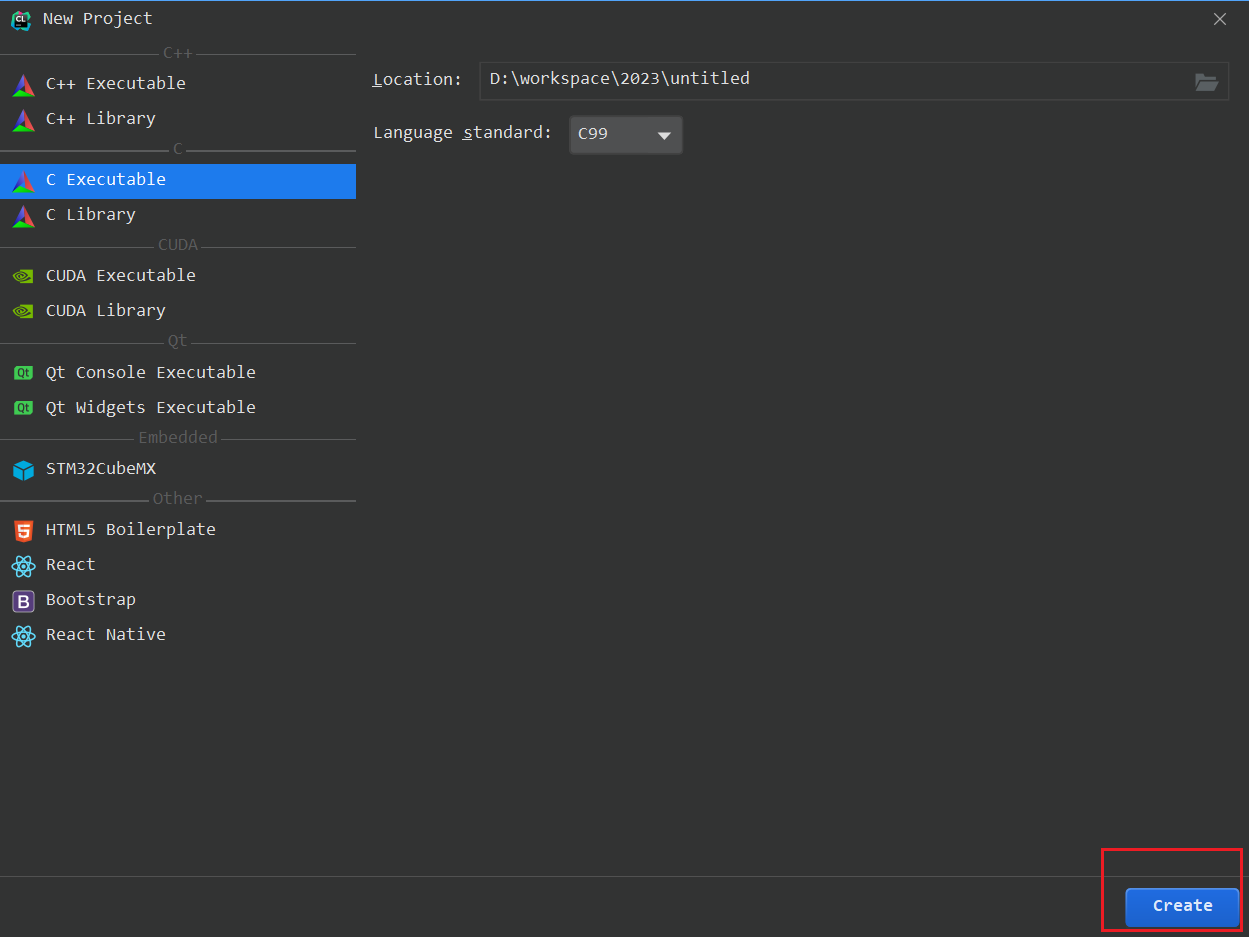1249x937 pixels.
Task: Choose C Executable from the list
Action: pos(178,181)
